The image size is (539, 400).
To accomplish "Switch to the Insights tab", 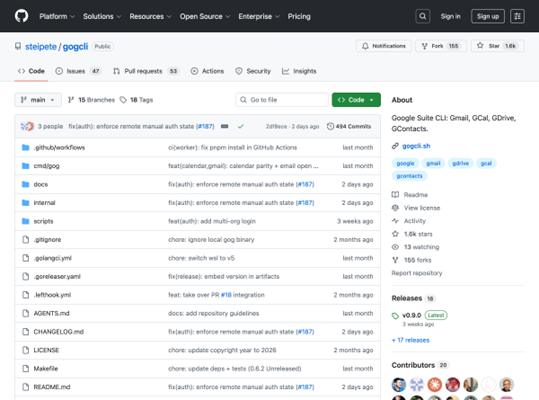I will [299, 71].
